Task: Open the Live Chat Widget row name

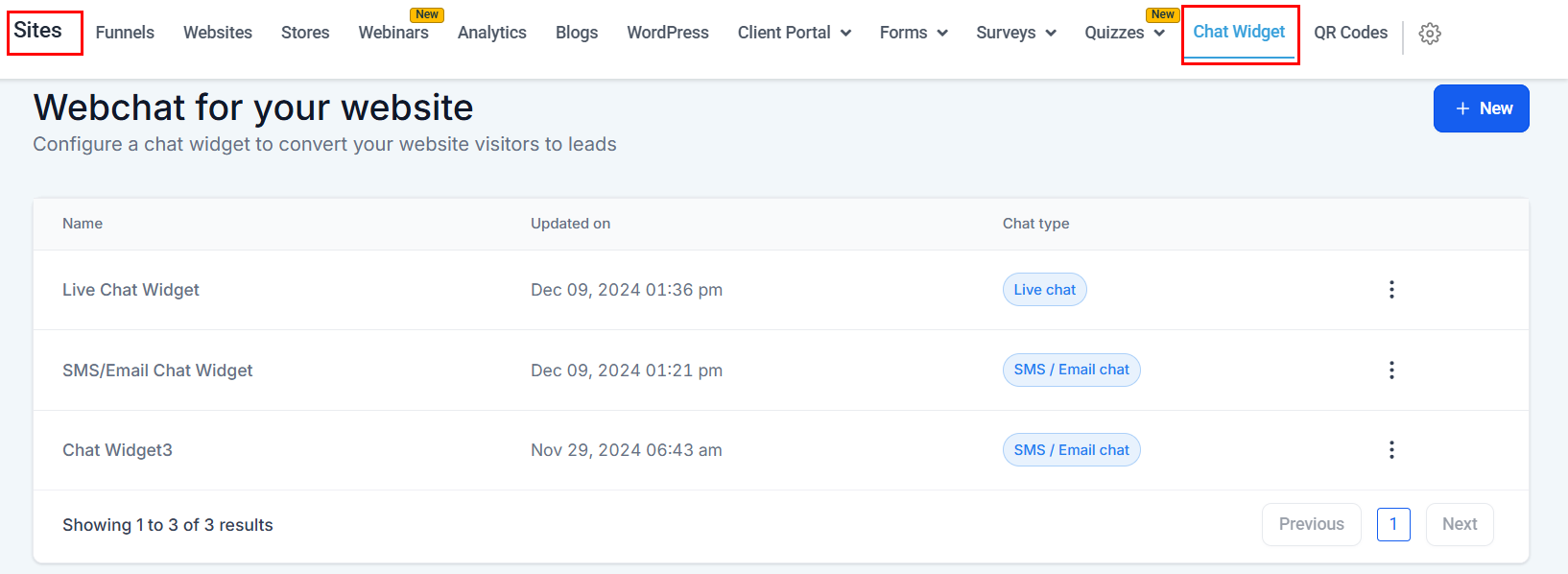Action: pos(131,290)
